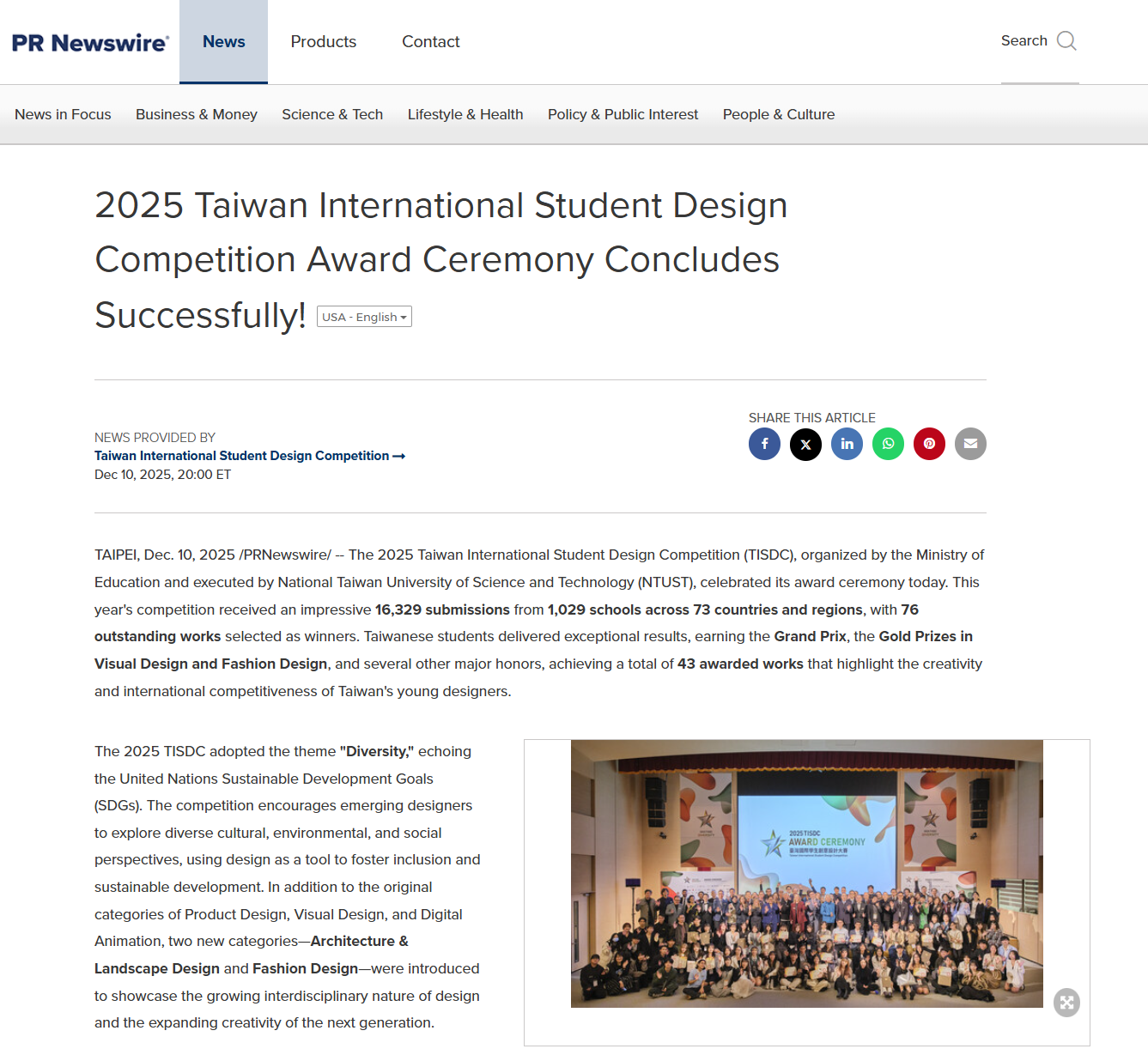Open search using the magnifying glass icon

tap(1065, 40)
